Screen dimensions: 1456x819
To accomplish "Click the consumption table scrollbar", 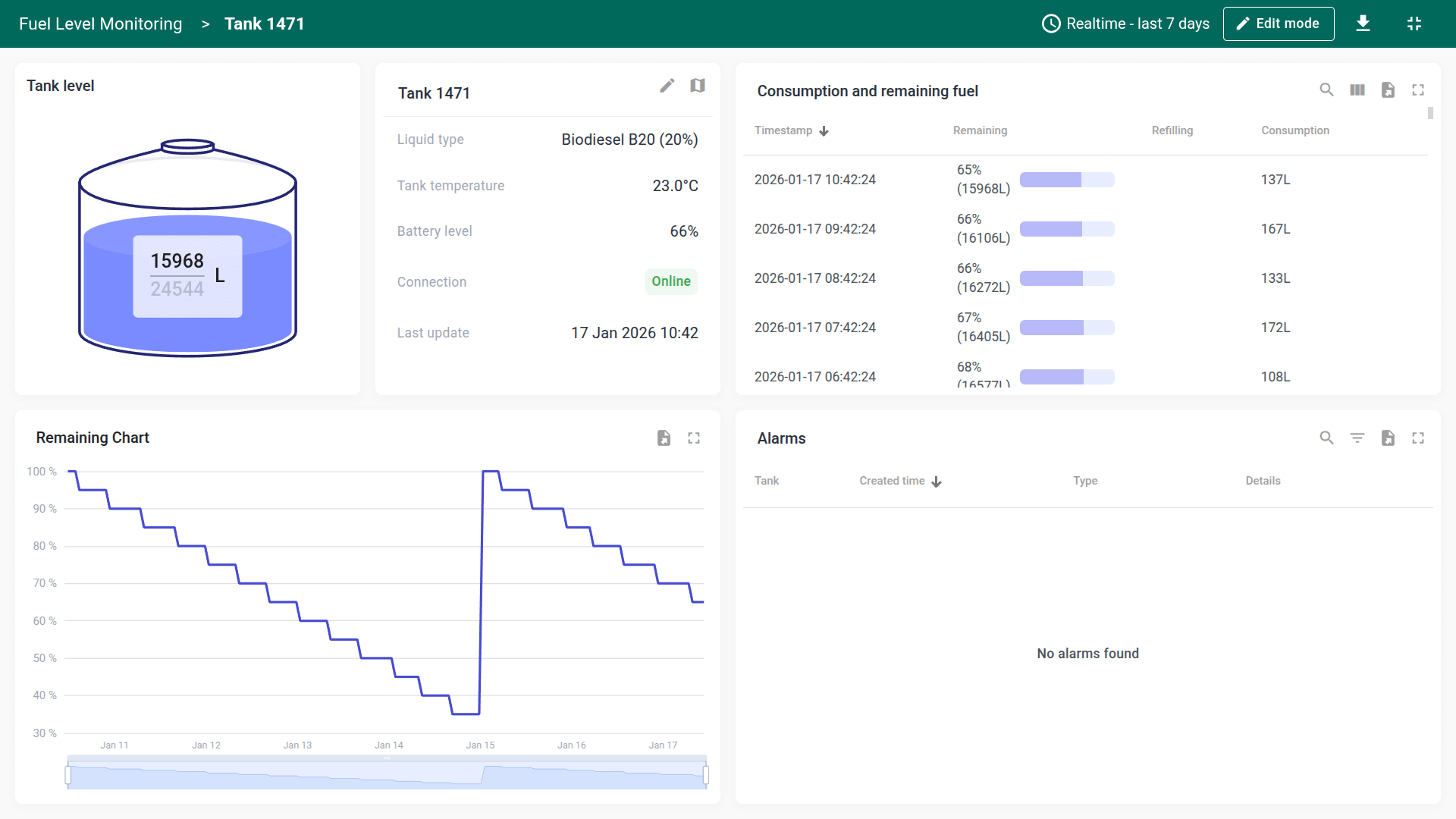I will pyautogui.click(x=1430, y=114).
